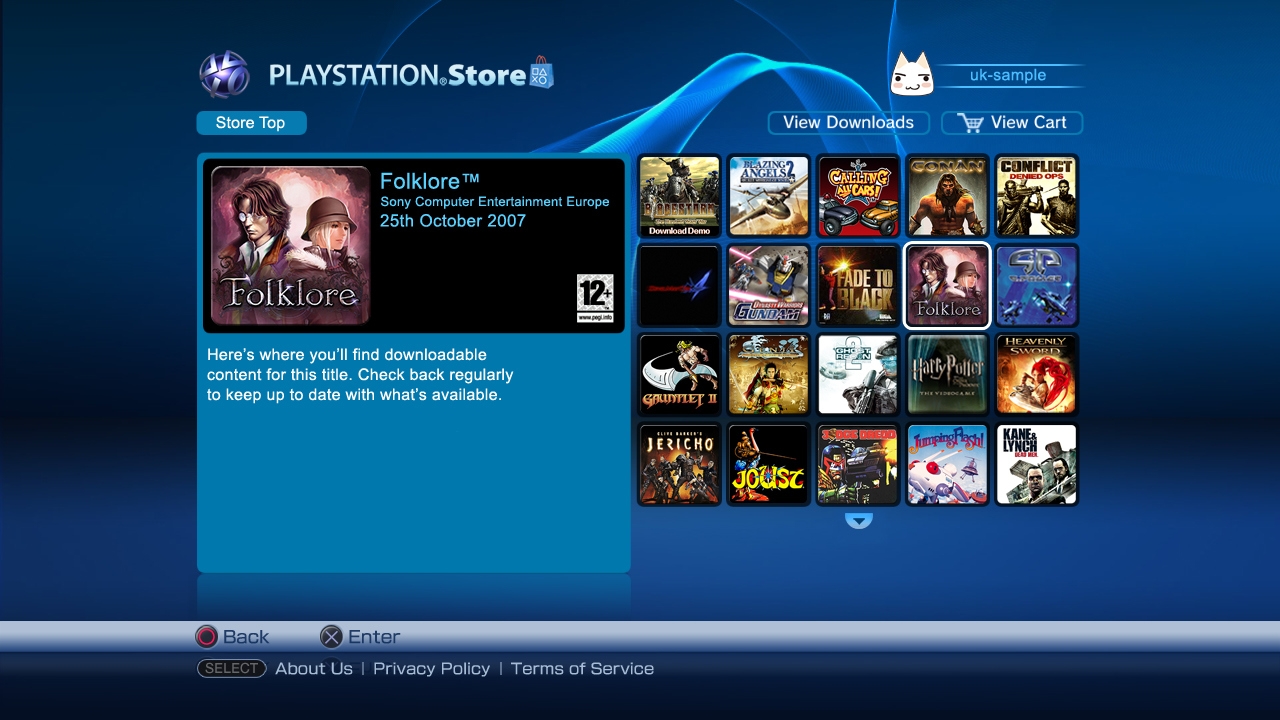Choose the Jumping Flash! tile
The height and width of the screenshot is (720, 1280).
[x=947, y=464]
